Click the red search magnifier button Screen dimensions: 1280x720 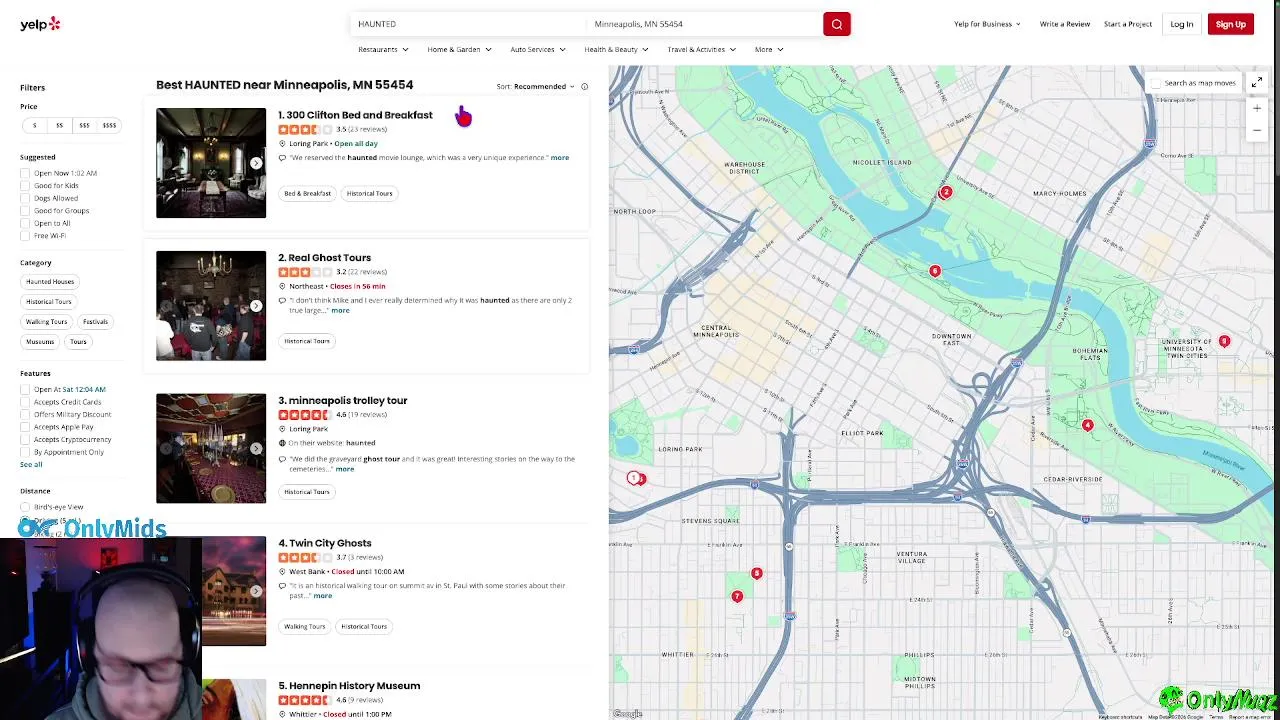pyautogui.click(x=837, y=24)
